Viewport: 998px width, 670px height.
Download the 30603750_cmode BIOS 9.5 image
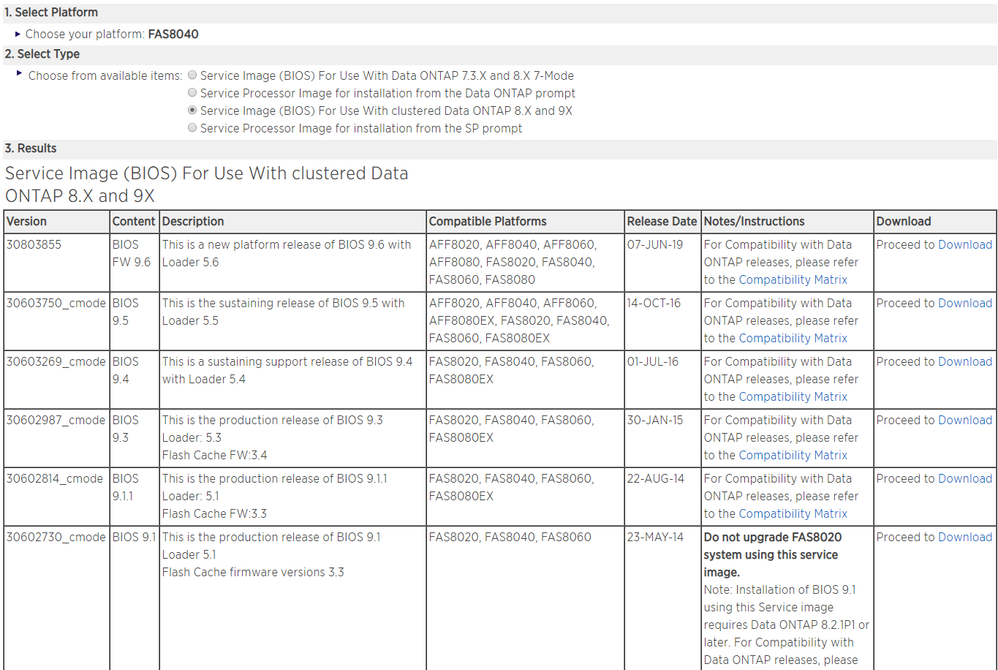coord(964,303)
